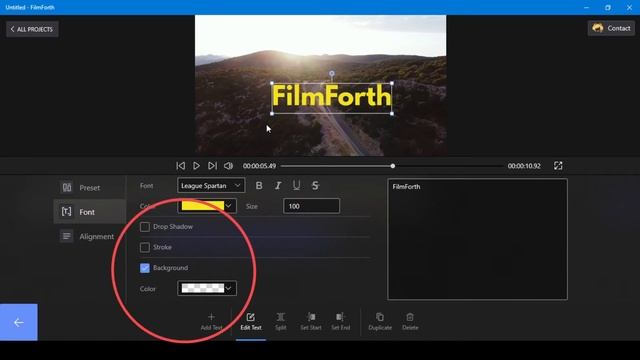Screen dimensions: 640x360
Task: Enable the Stroke checkbox
Action: [144, 247]
